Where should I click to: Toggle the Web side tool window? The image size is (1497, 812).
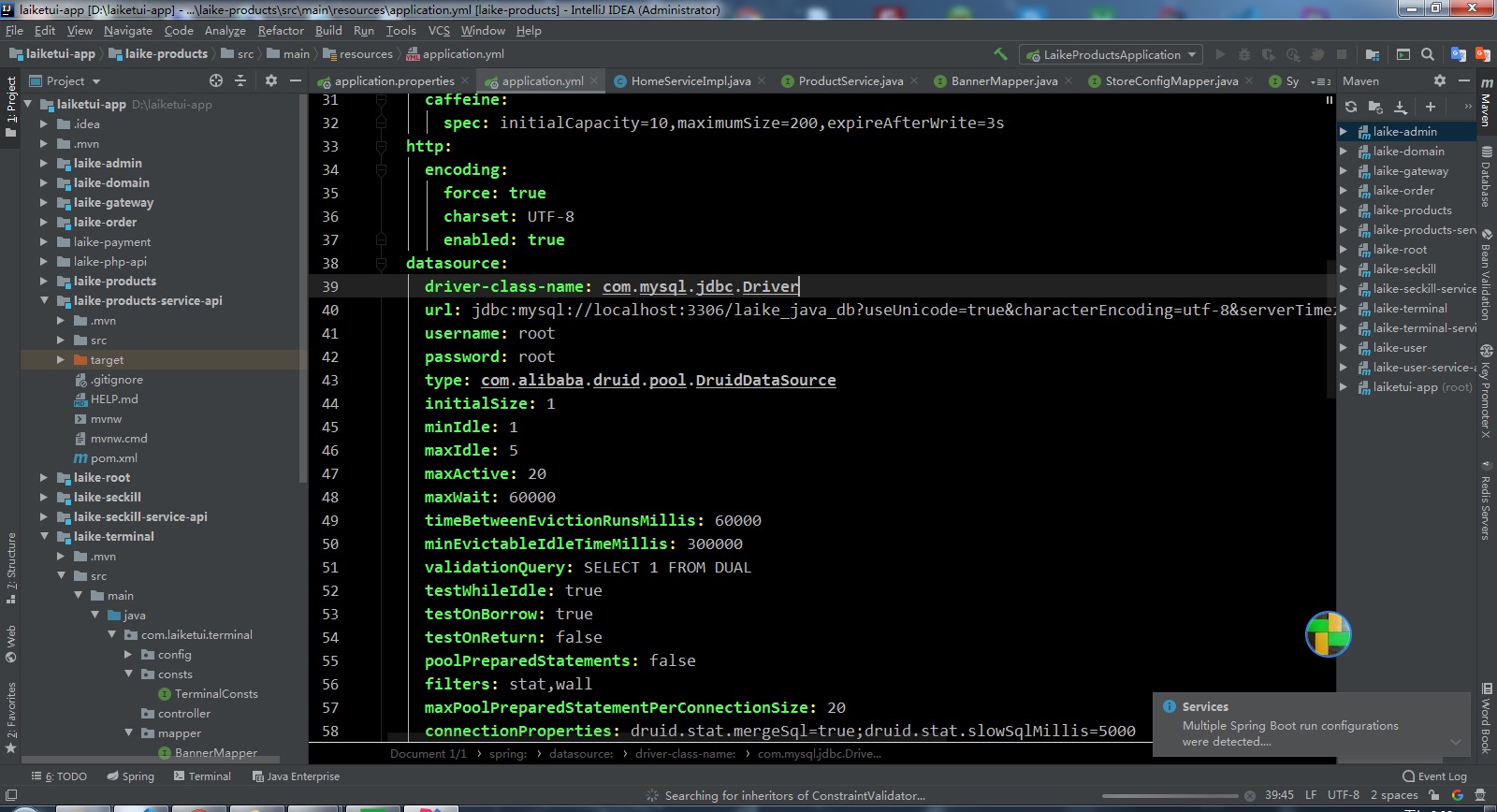[10, 644]
